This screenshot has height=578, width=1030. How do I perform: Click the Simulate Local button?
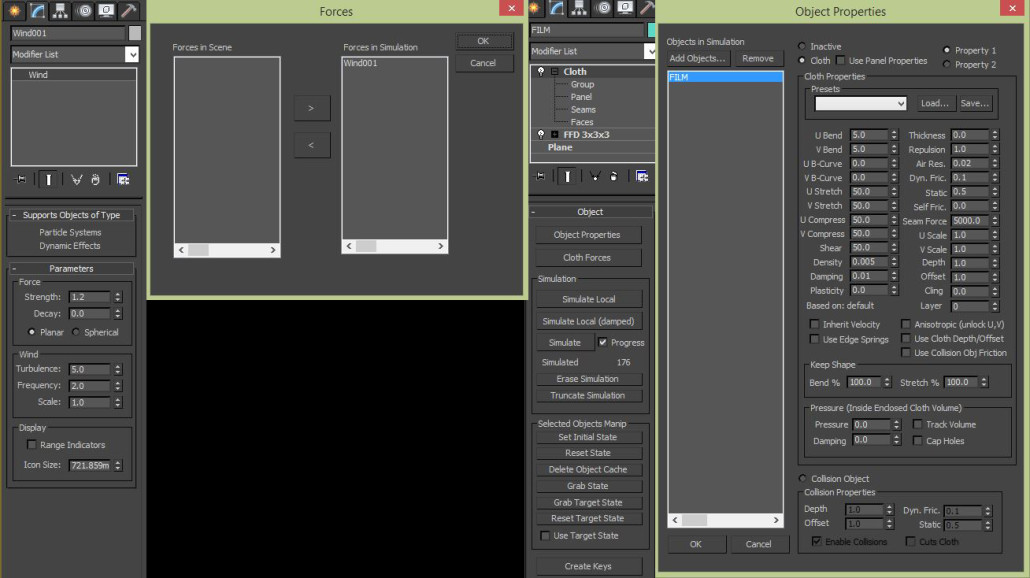click(x=589, y=299)
